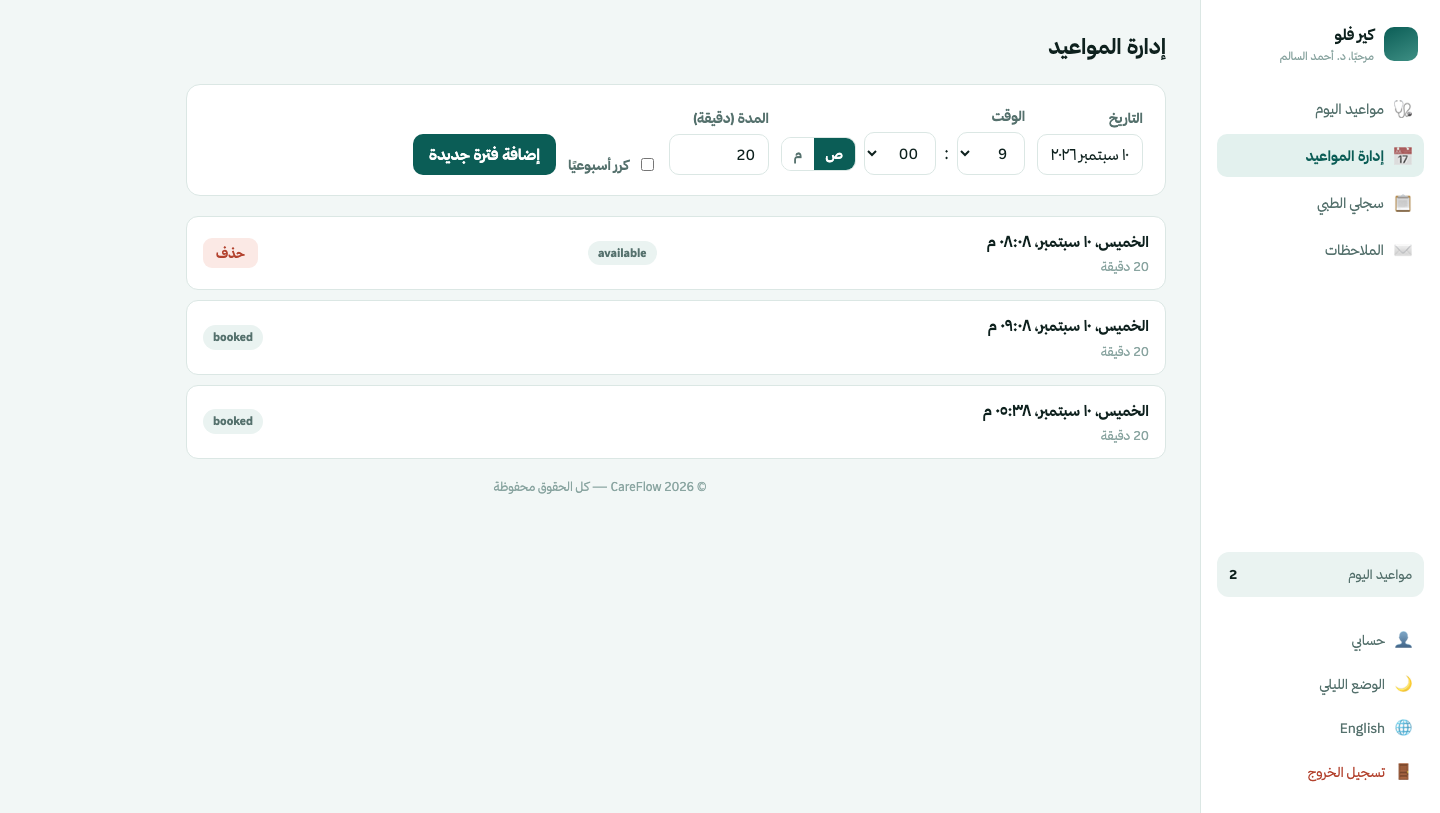The height and width of the screenshot is (813, 1440).
Task: Click the clipboard icon for medical record
Action: coord(1403,203)
